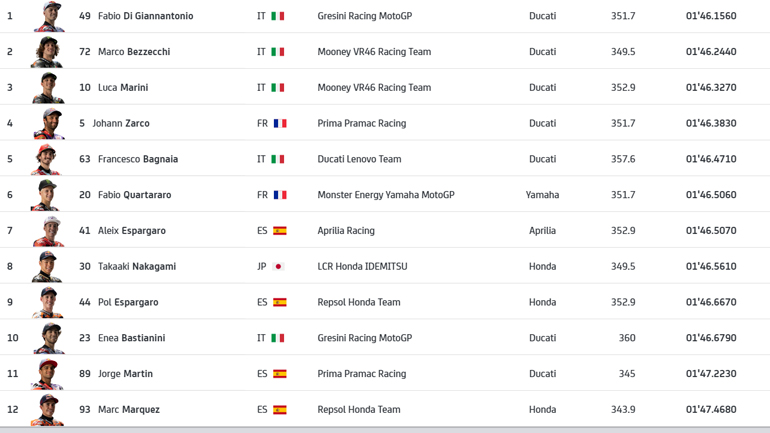Click Fabio Di Giannantonio's rider photo
Screen dimensions: 770x433
[x=47, y=16]
